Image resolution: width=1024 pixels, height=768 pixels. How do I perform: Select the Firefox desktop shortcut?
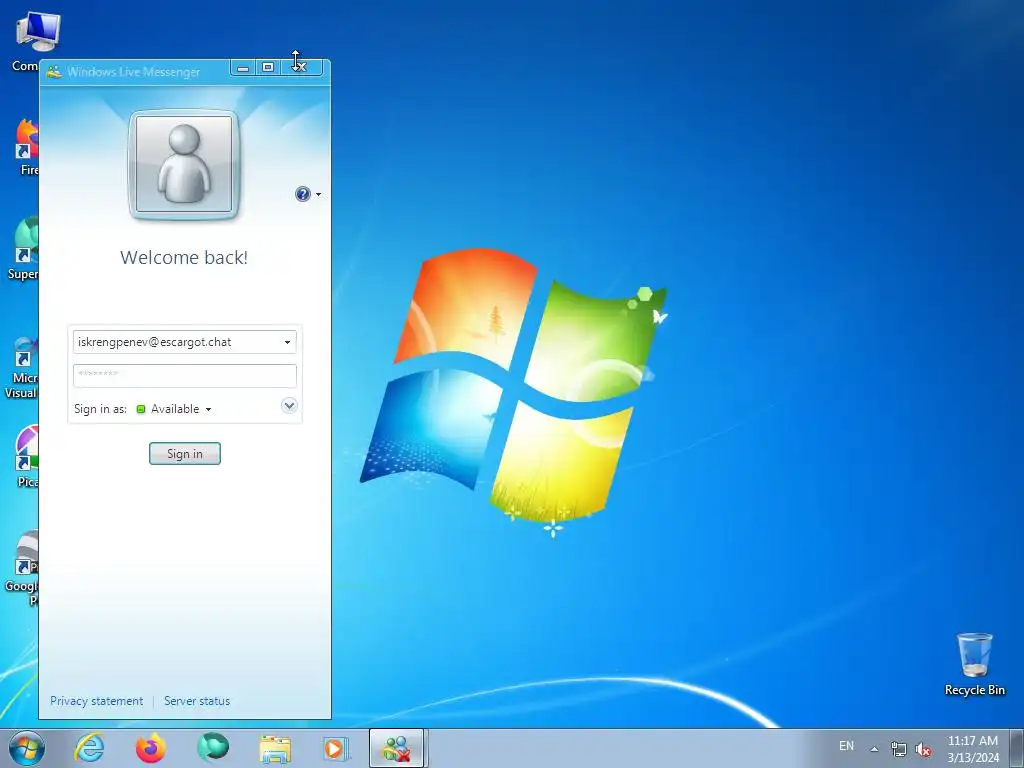click(x=27, y=148)
